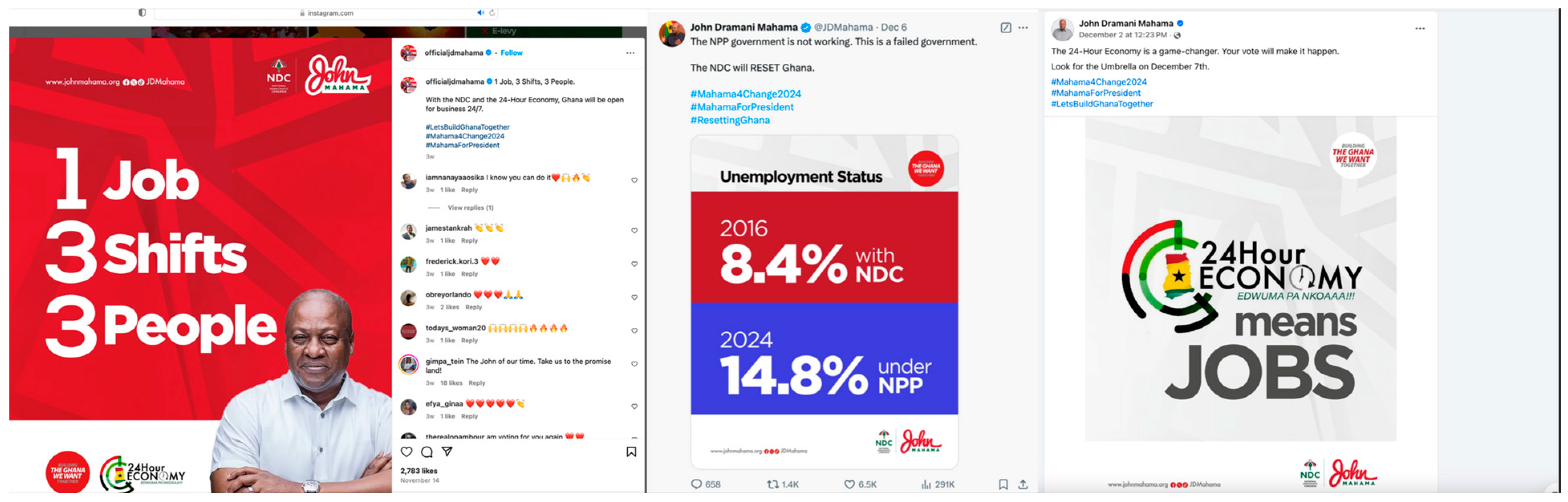View replies under iamnanayaaosika comment
The width and height of the screenshot is (1568, 502).
[x=471, y=208]
